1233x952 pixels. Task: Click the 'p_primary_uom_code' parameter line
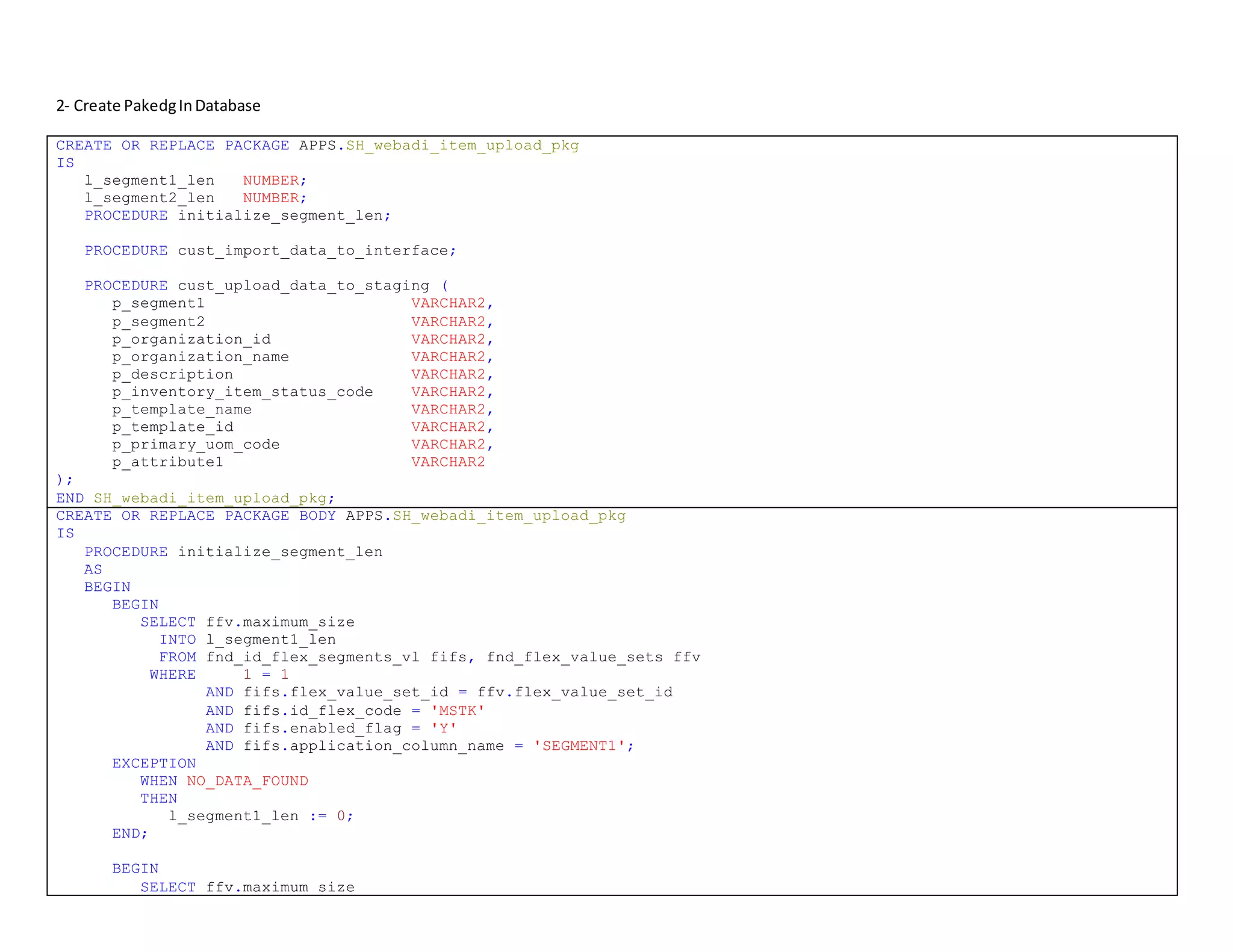tap(302, 444)
